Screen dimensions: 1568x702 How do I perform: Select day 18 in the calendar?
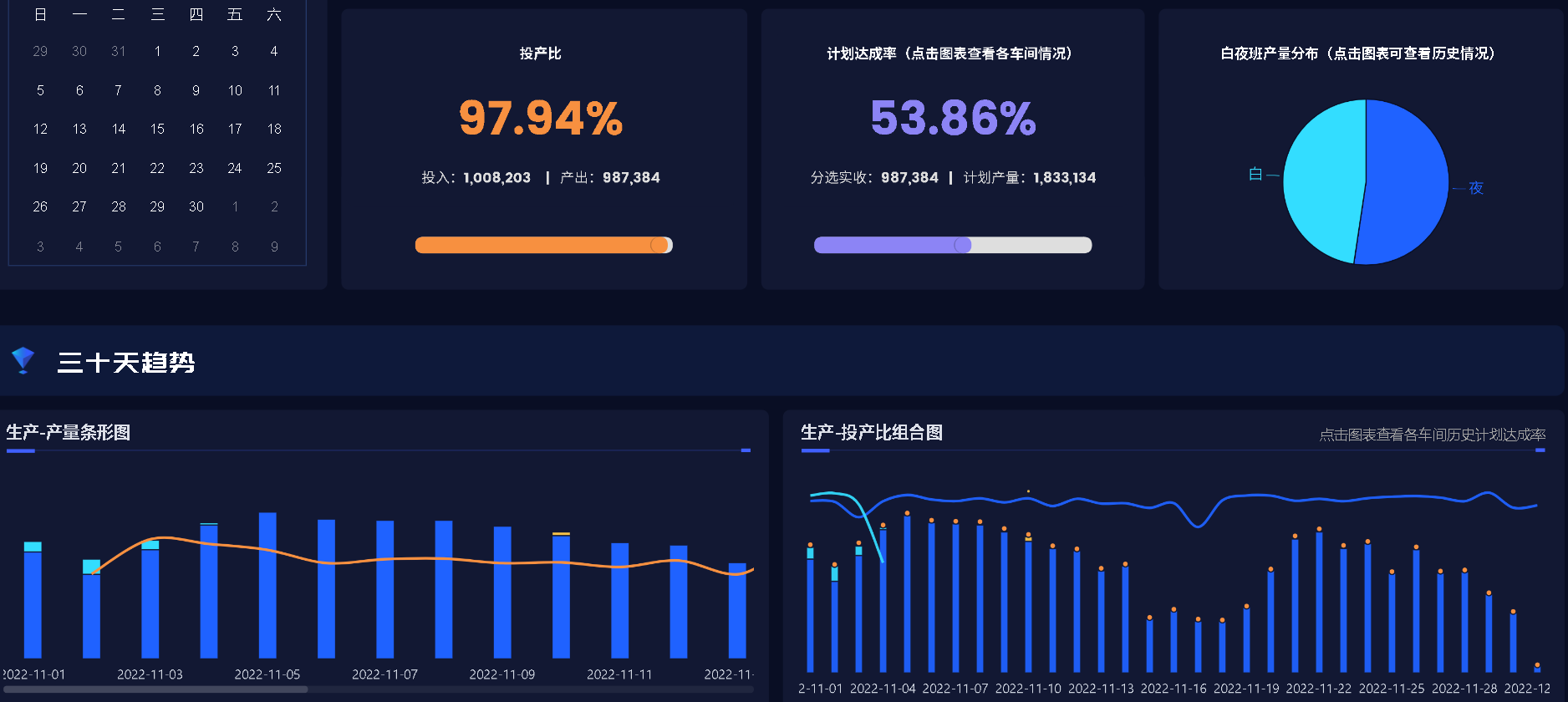pyautogui.click(x=274, y=129)
